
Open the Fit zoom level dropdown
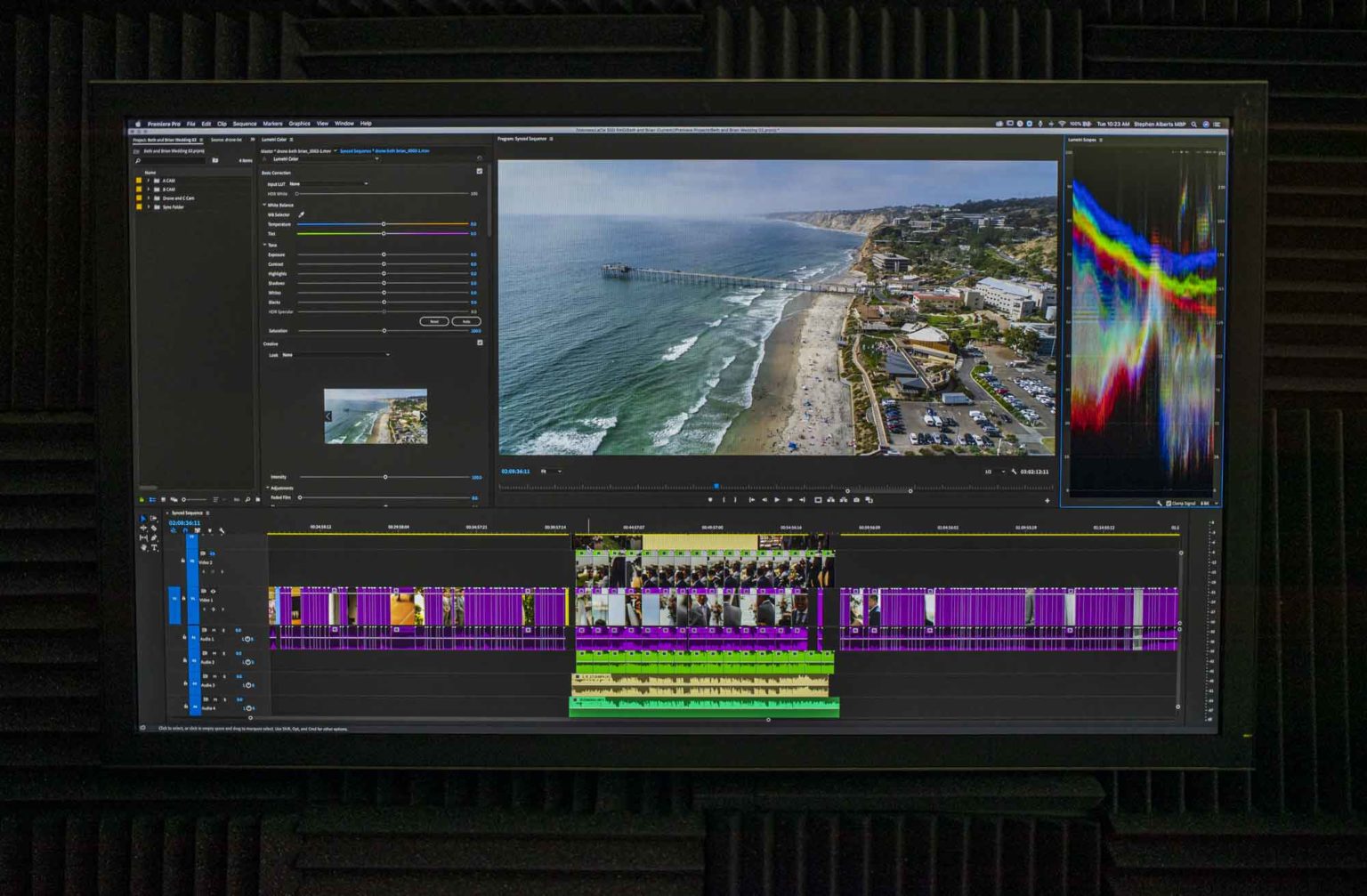tap(551, 472)
